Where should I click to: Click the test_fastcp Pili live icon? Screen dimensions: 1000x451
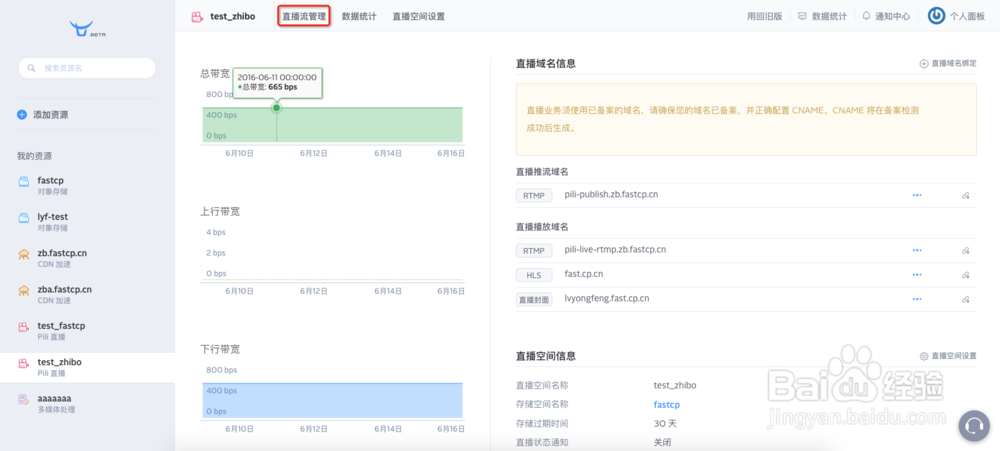coord(24,327)
